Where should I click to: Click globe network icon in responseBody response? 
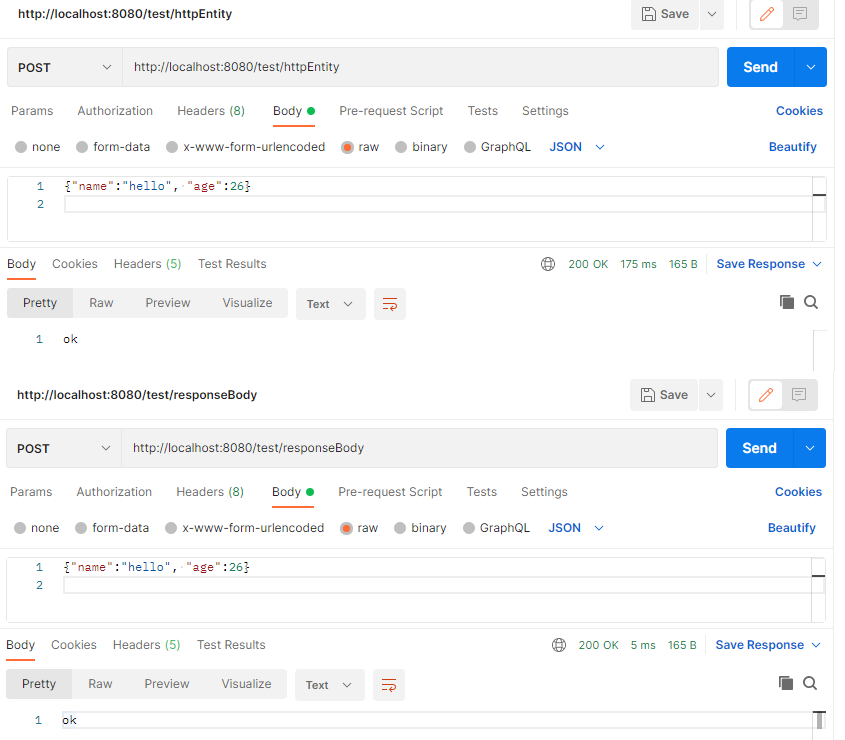point(559,645)
